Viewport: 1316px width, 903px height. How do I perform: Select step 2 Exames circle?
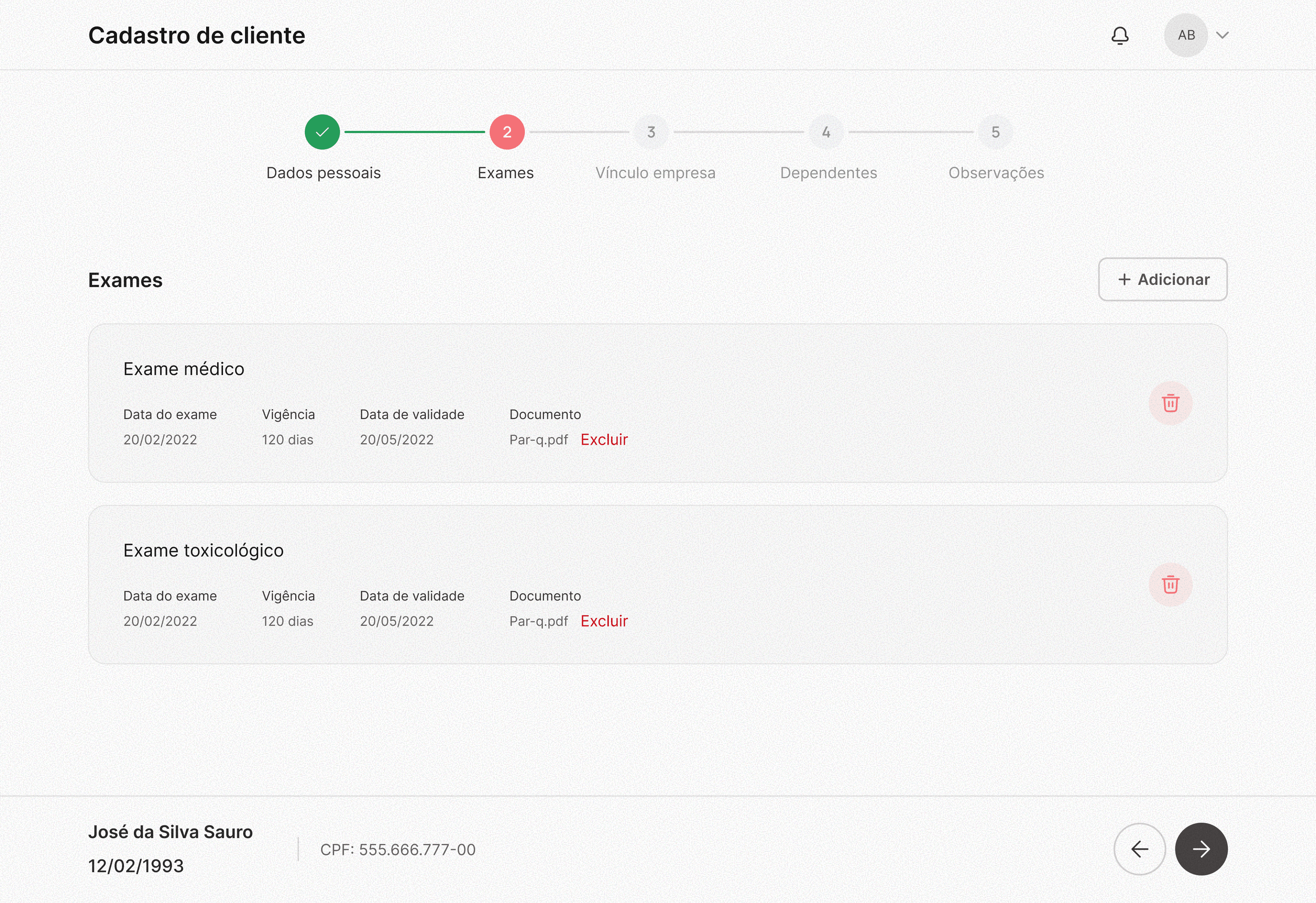pos(507,132)
